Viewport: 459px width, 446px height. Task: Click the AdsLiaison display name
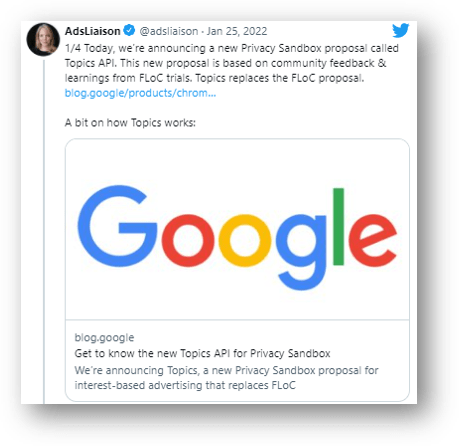click(x=92, y=31)
